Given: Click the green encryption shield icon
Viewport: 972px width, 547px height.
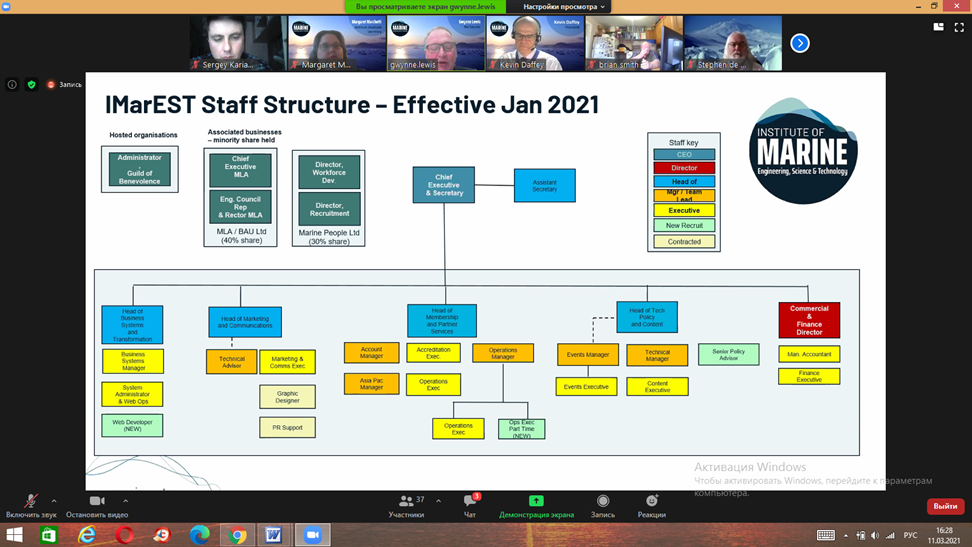Looking at the screenshot, I should [32, 84].
